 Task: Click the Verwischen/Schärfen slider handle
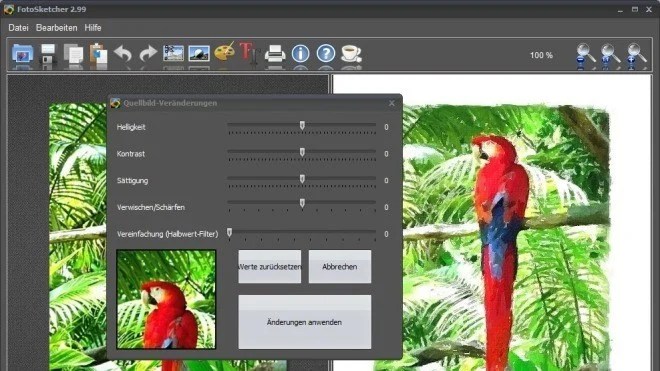click(x=302, y=203)
